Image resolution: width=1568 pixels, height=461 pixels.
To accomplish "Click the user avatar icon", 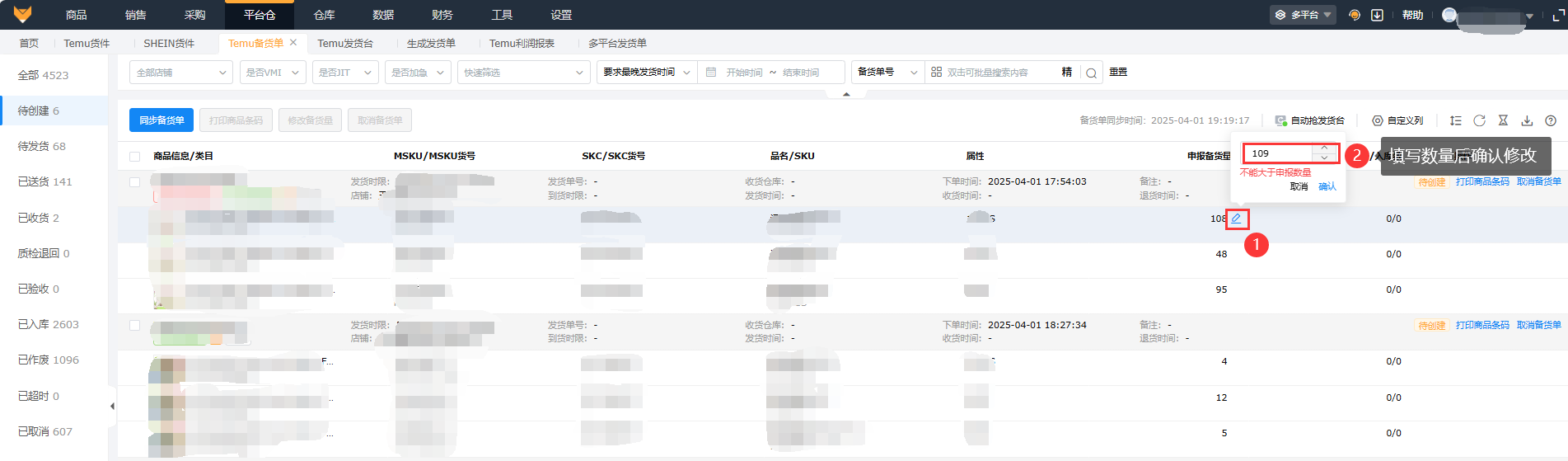I will pos(1449,15).
